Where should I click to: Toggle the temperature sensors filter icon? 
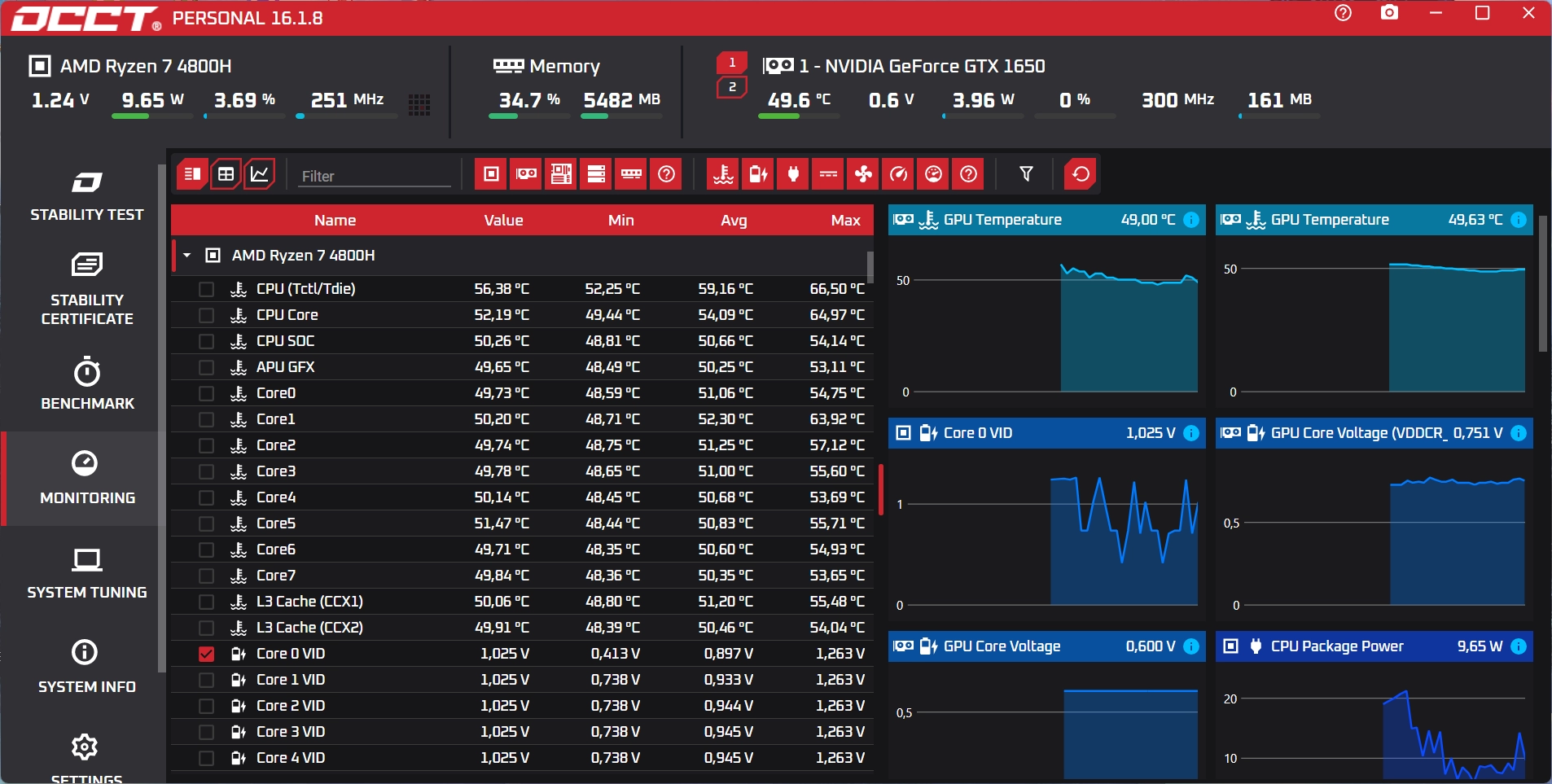click(x=723, y=174)
